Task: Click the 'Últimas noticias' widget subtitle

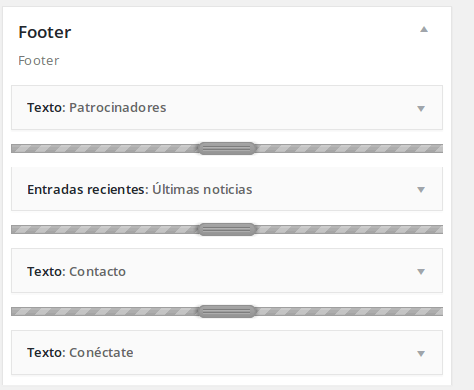Action: click(202, 189)
